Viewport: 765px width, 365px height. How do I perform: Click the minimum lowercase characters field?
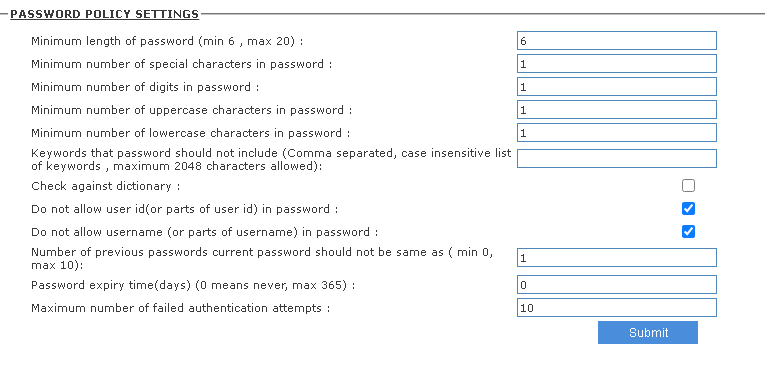(617, 132)
